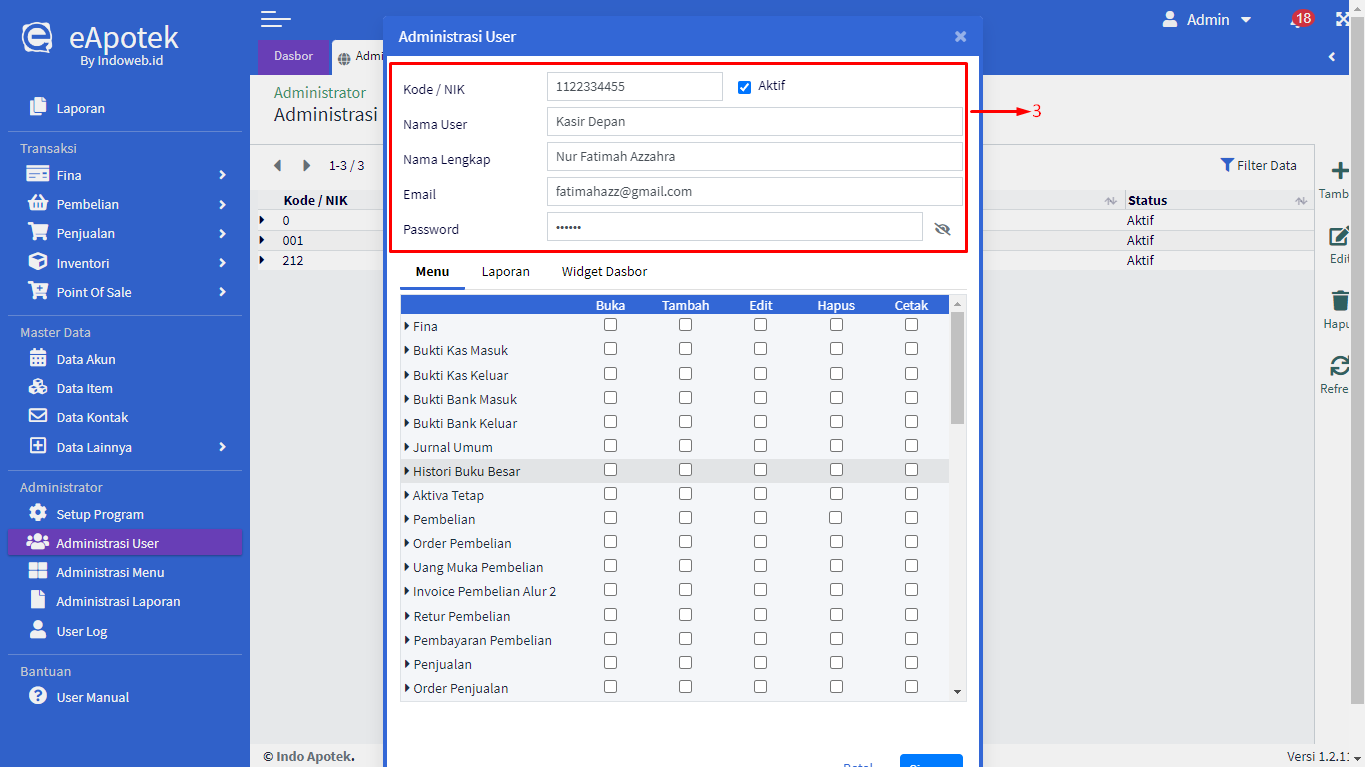Check Hapus for Jurnal Umum
1365x767 pixels.
(836, 446)
